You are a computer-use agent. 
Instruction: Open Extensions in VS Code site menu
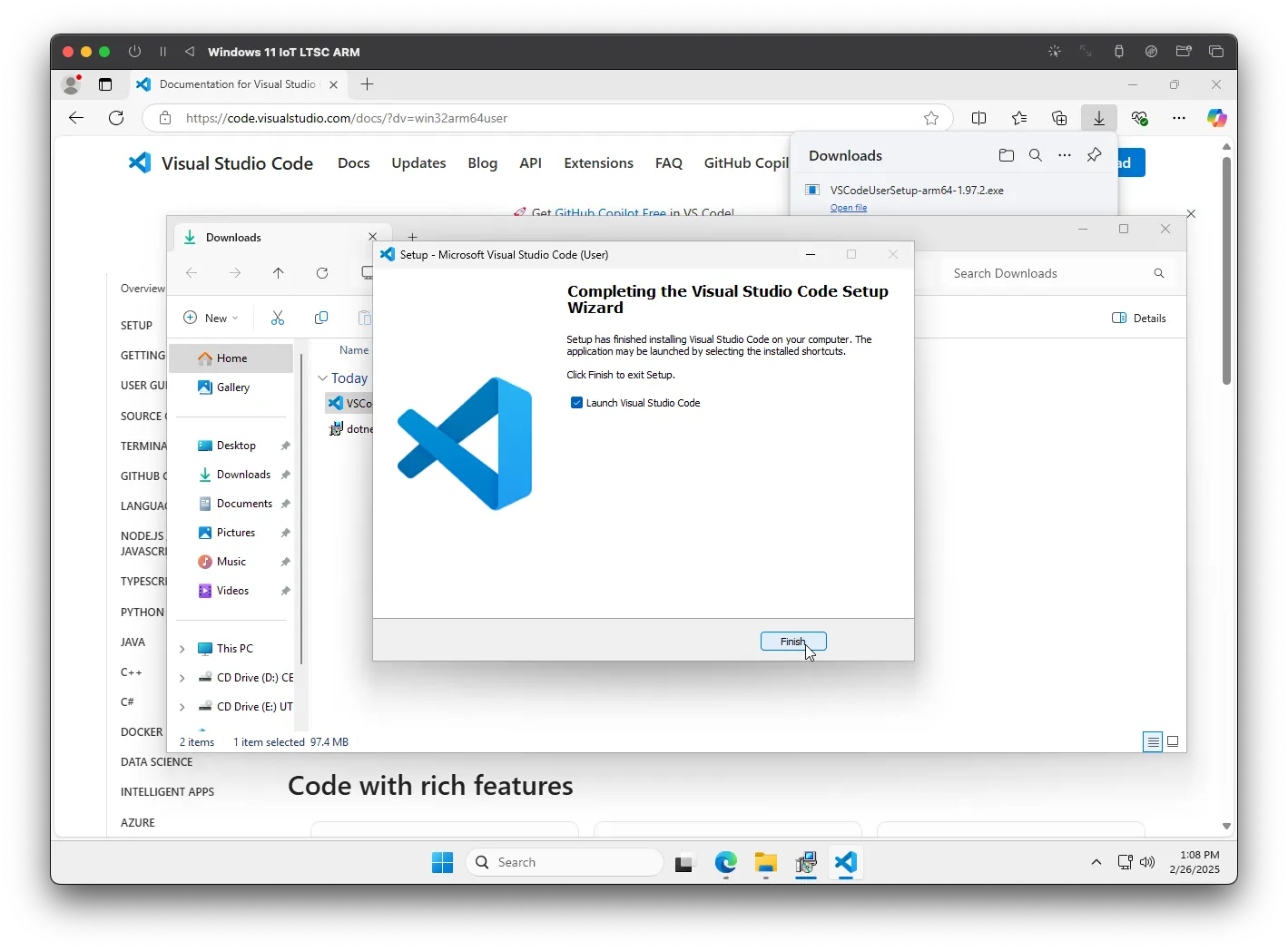(x=598, y=163)
